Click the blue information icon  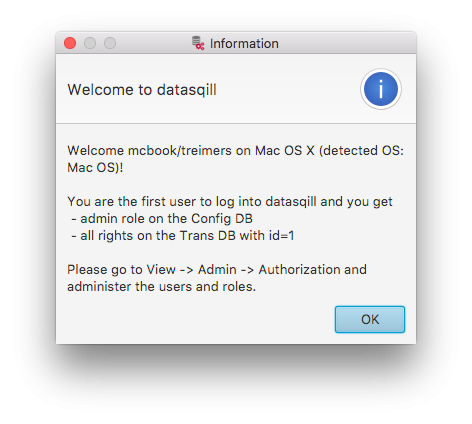coord(381,89)
